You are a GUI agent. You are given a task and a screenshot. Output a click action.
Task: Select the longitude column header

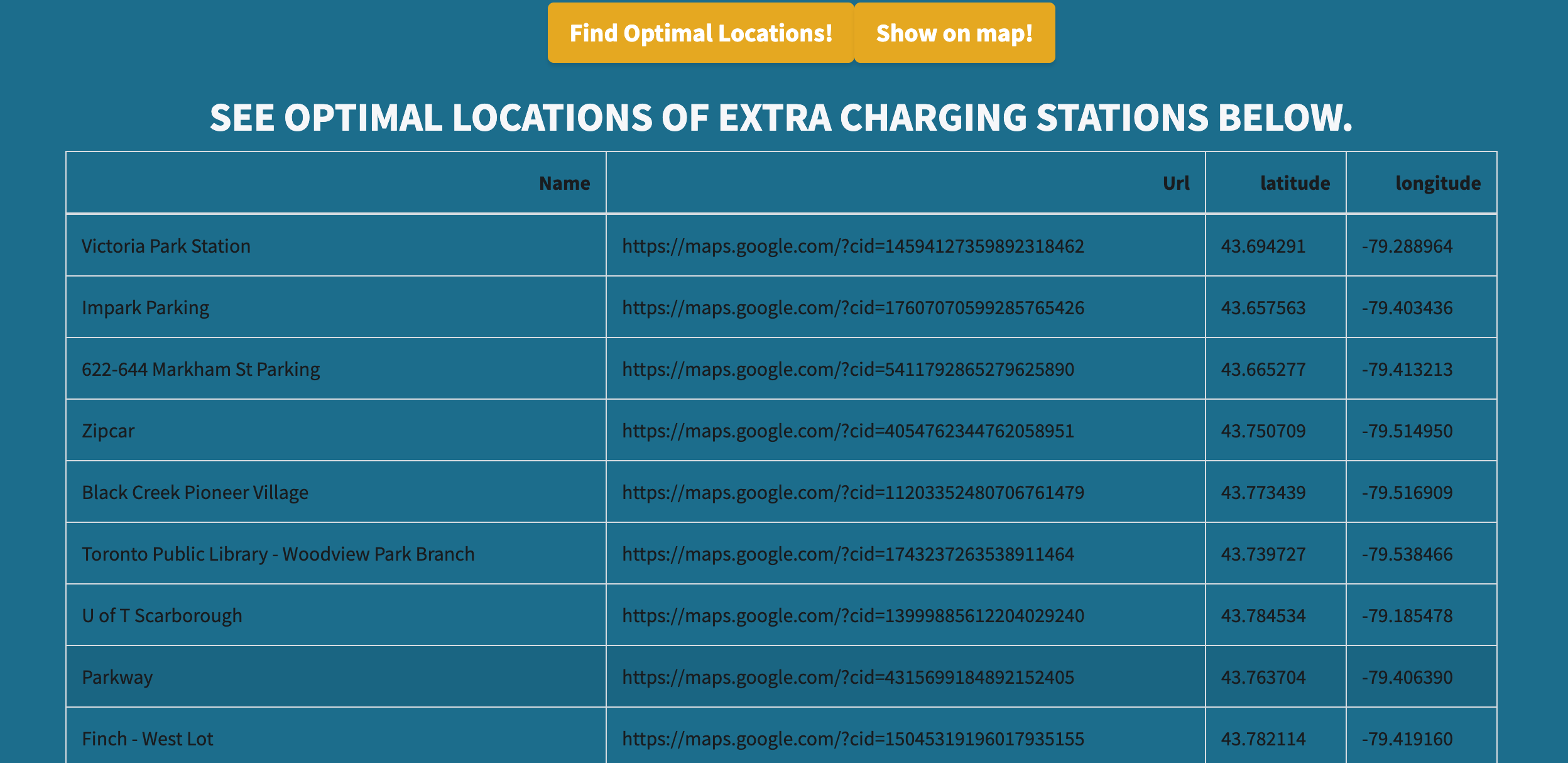[x=1422, y=183]
